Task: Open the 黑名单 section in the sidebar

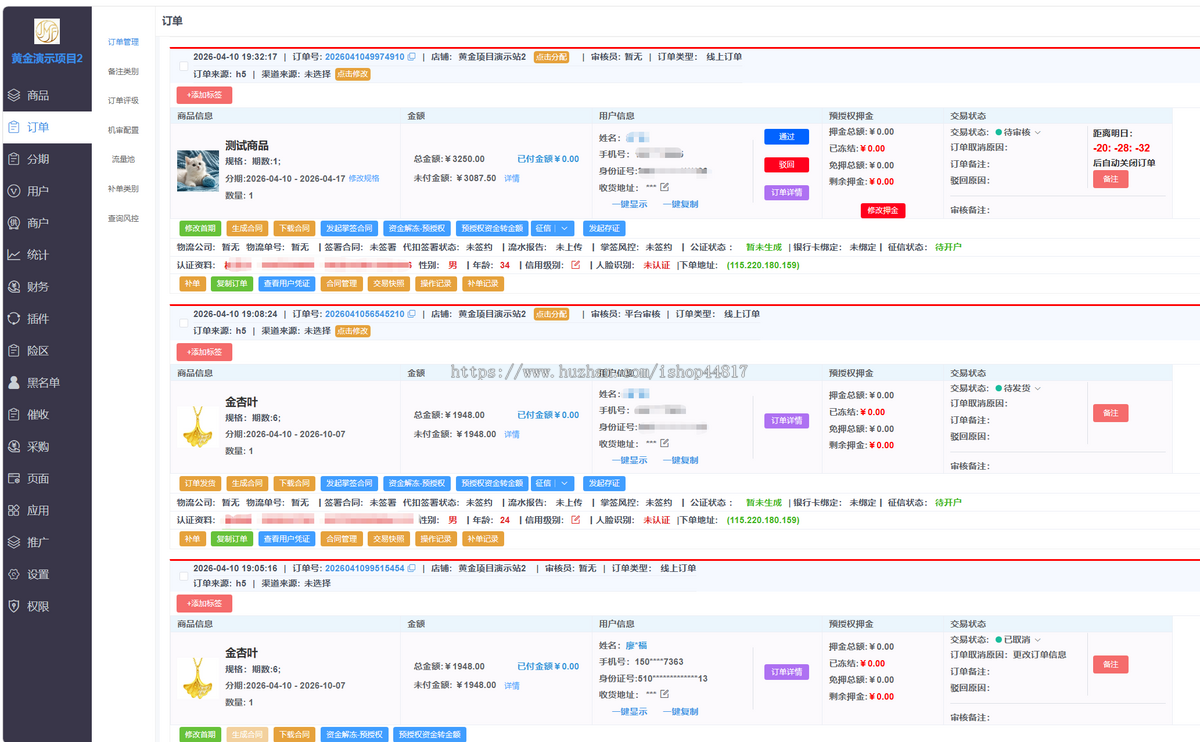Action: [45, 383]
